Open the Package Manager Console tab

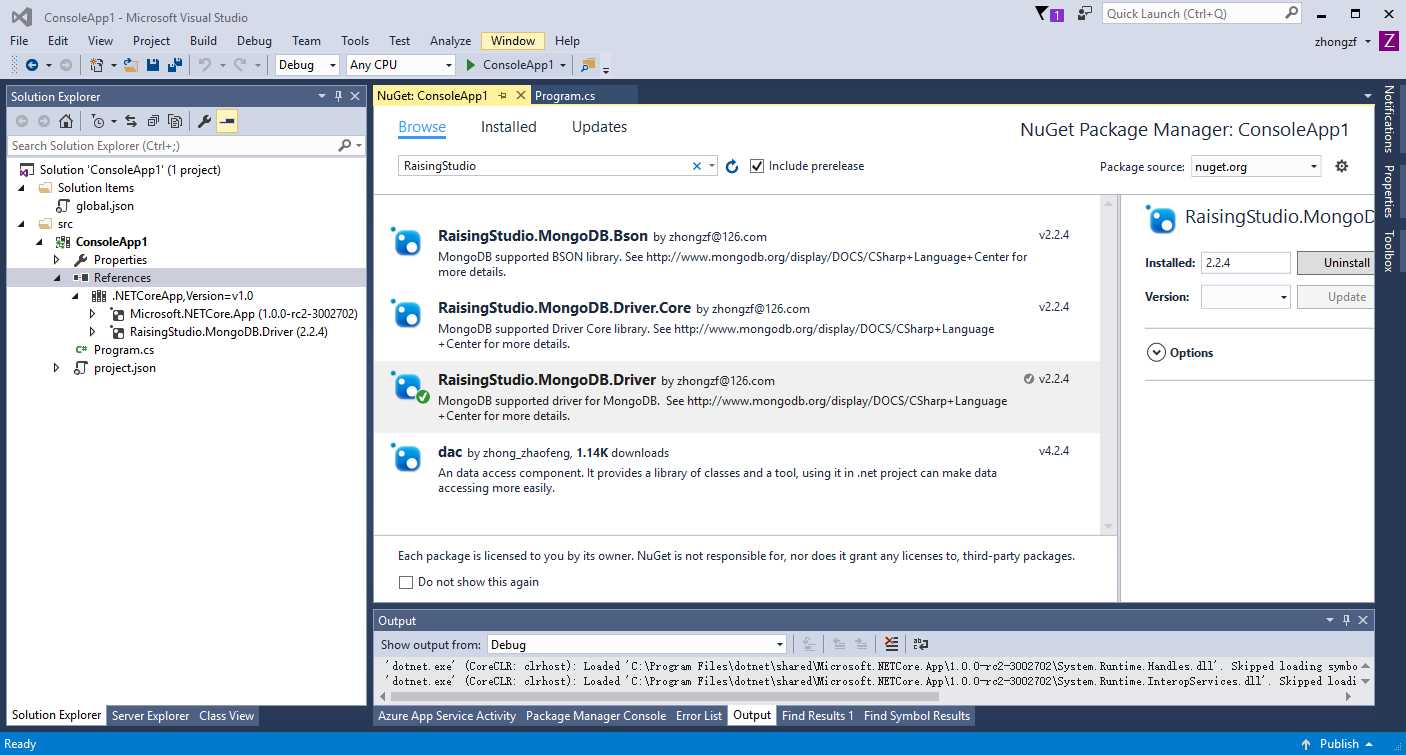pos(596,716)
